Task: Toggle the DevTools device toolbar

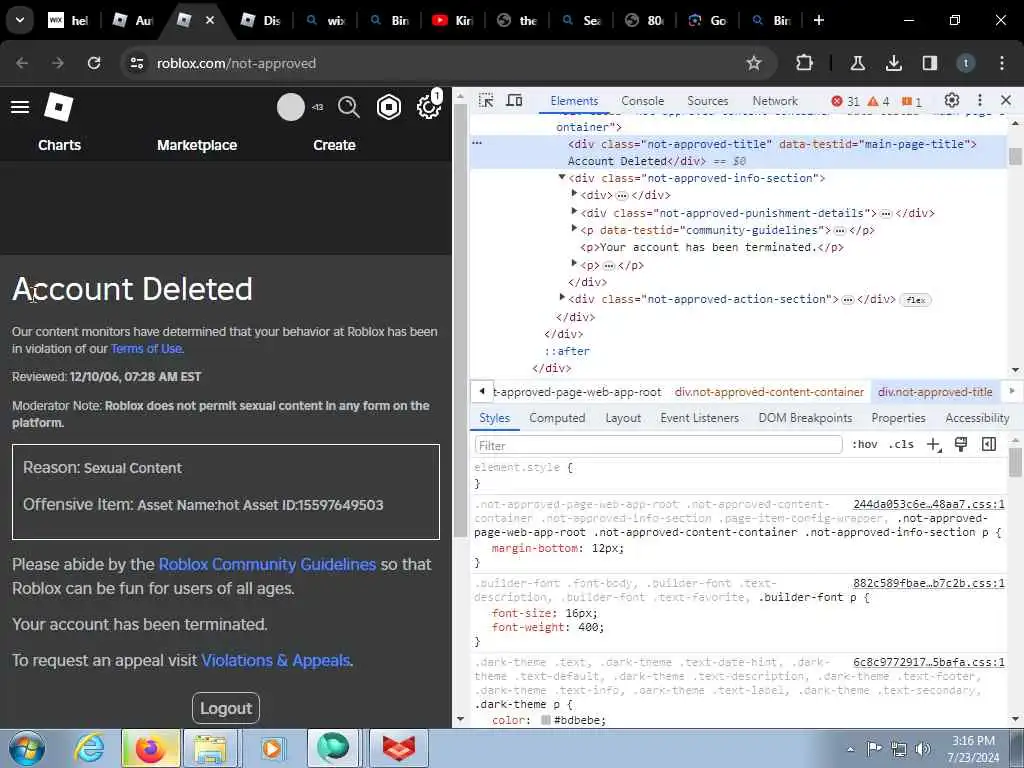Action: [515, 101]
